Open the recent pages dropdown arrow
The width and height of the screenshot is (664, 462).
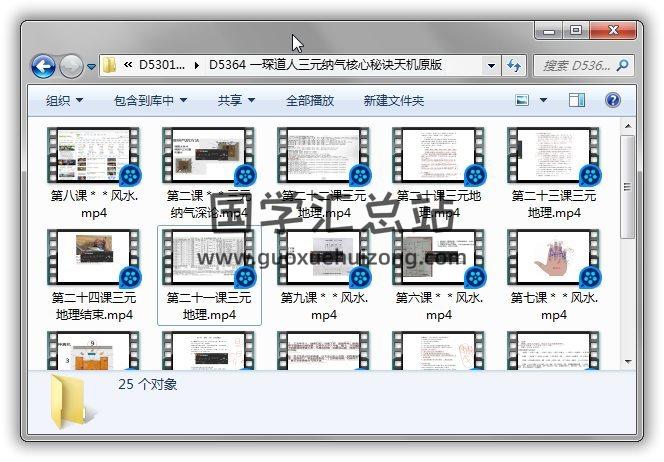(91, 67)
